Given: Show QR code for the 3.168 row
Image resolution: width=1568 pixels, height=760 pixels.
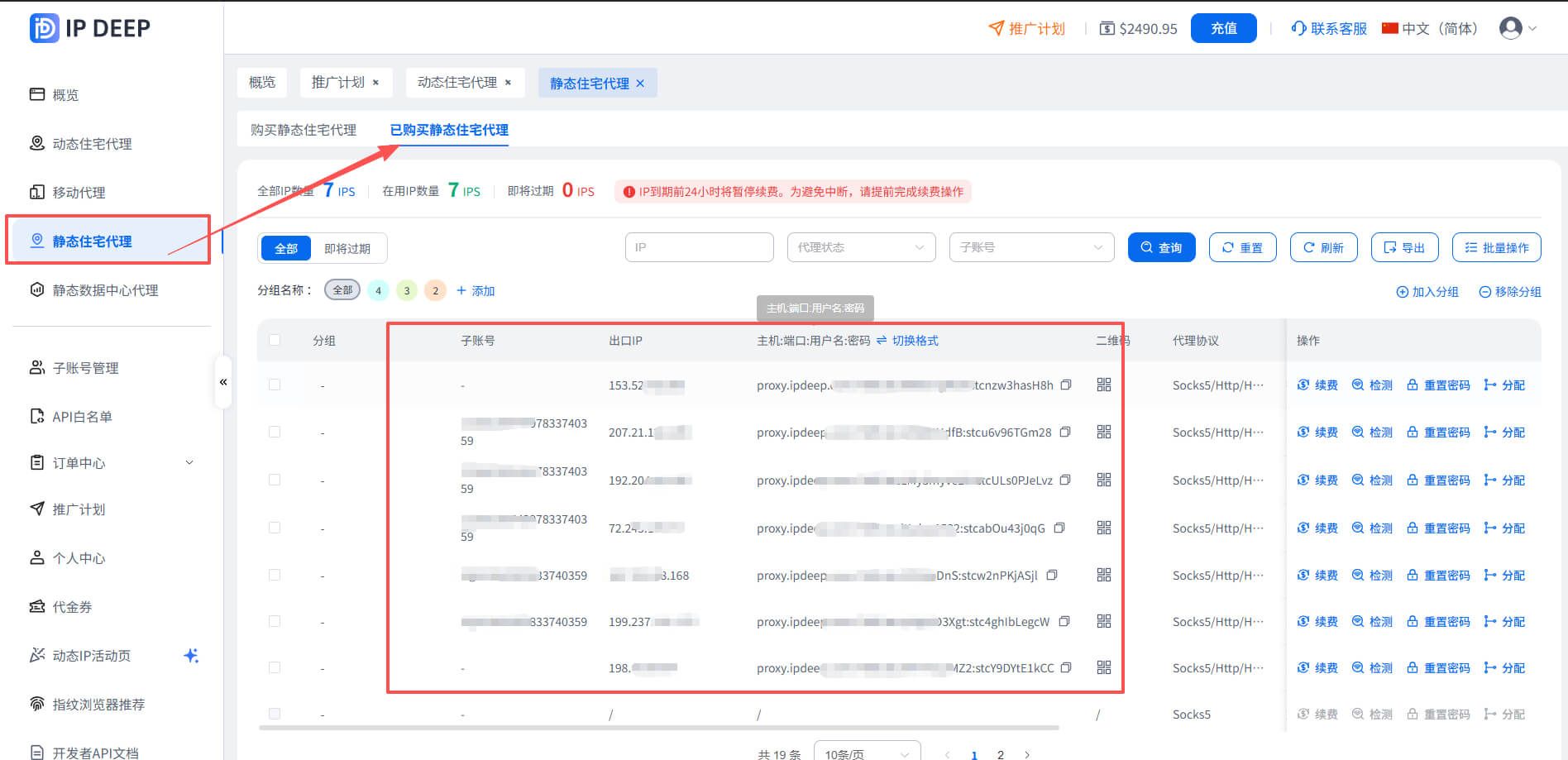Looking at the screenshot, I should click(1104, 575).
